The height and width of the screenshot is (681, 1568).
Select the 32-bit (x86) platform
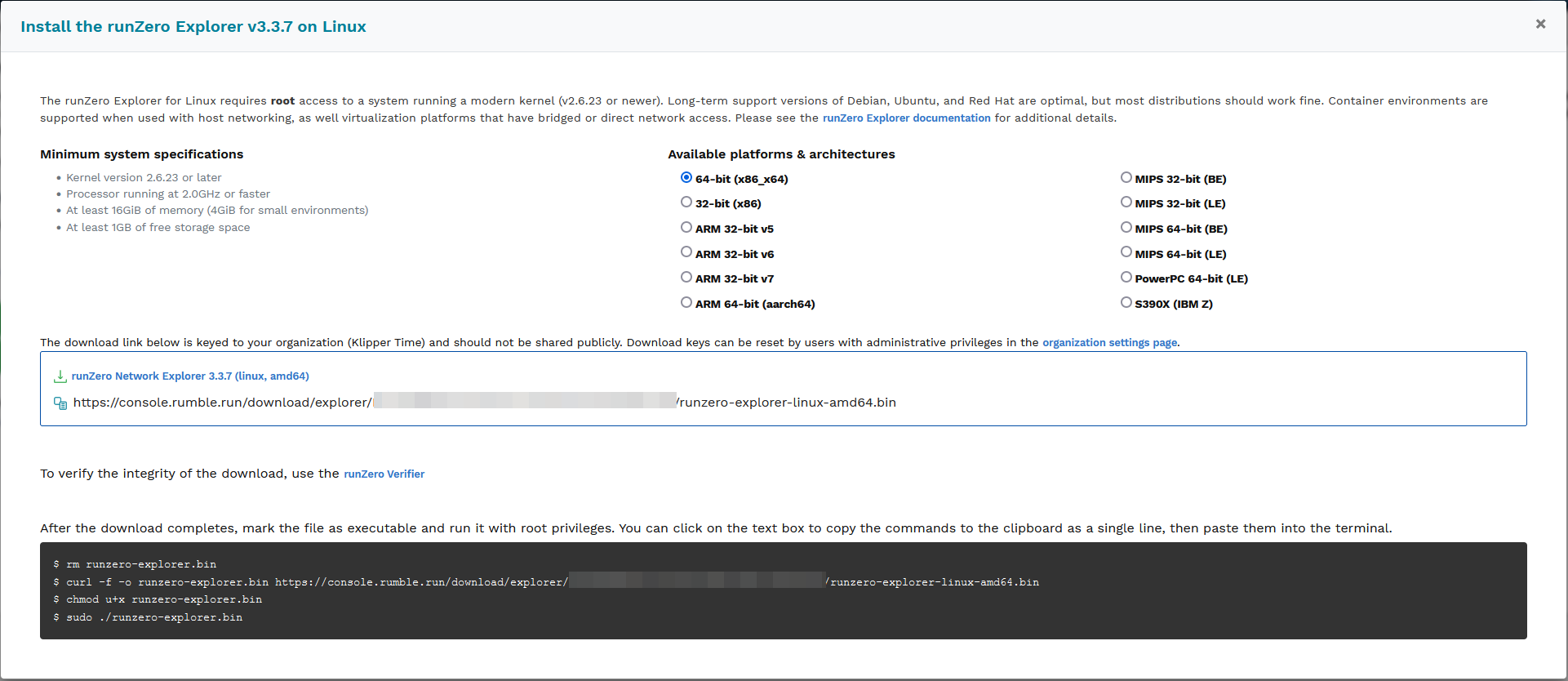686,202
